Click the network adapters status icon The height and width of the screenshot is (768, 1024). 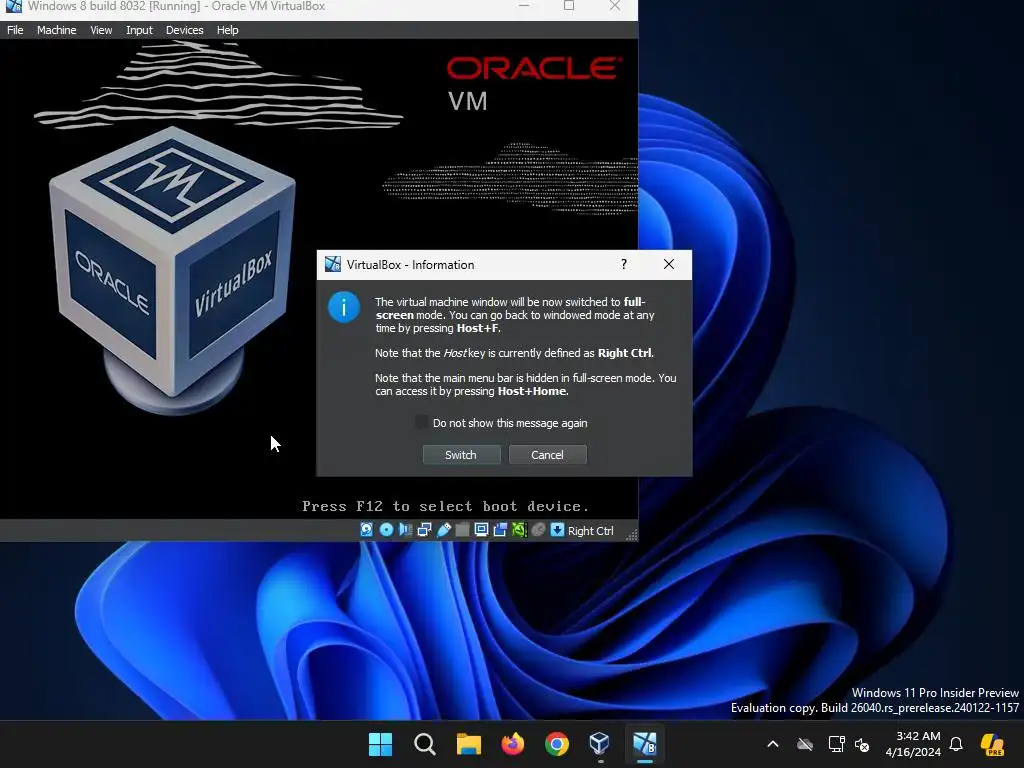pyautogui.click(x=424, y=530)
